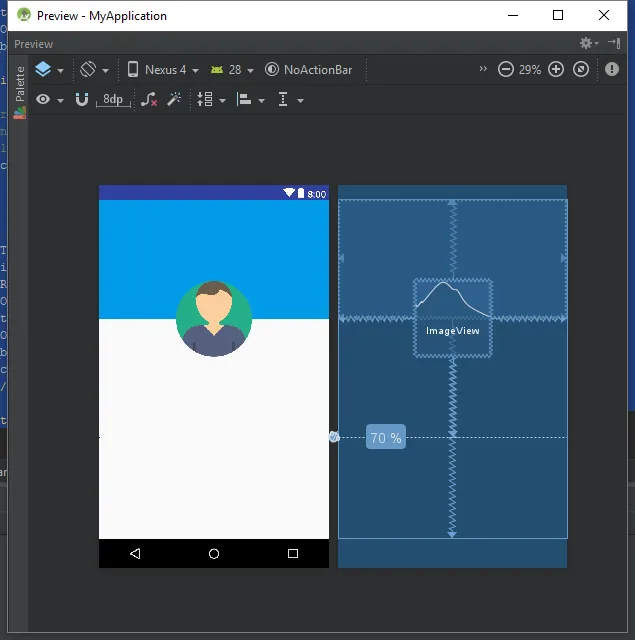Open the Nexus 4 device dropdown
This screenshot has width=635, height=640.
point(163,70)
